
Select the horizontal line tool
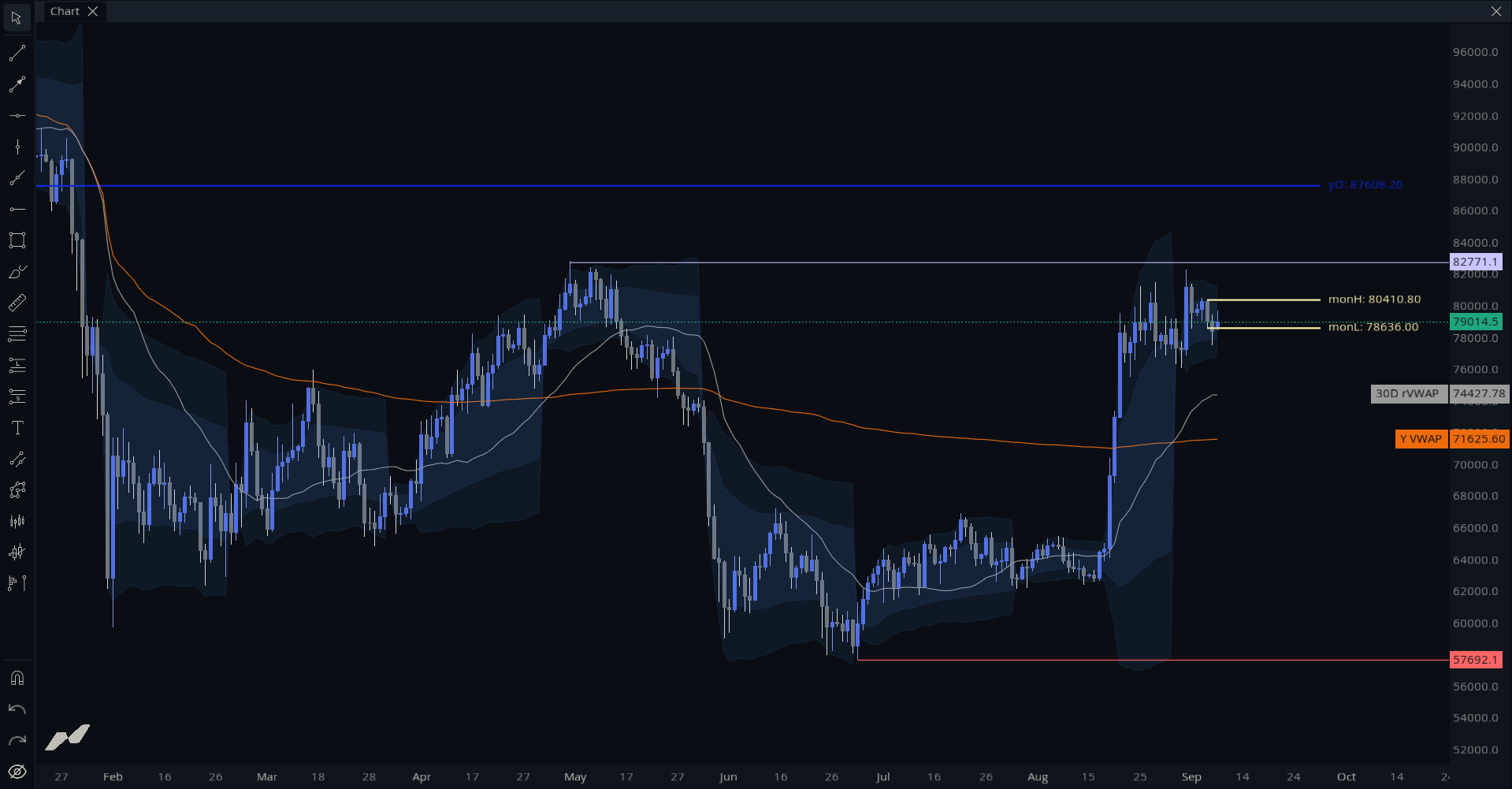point(17,116)
